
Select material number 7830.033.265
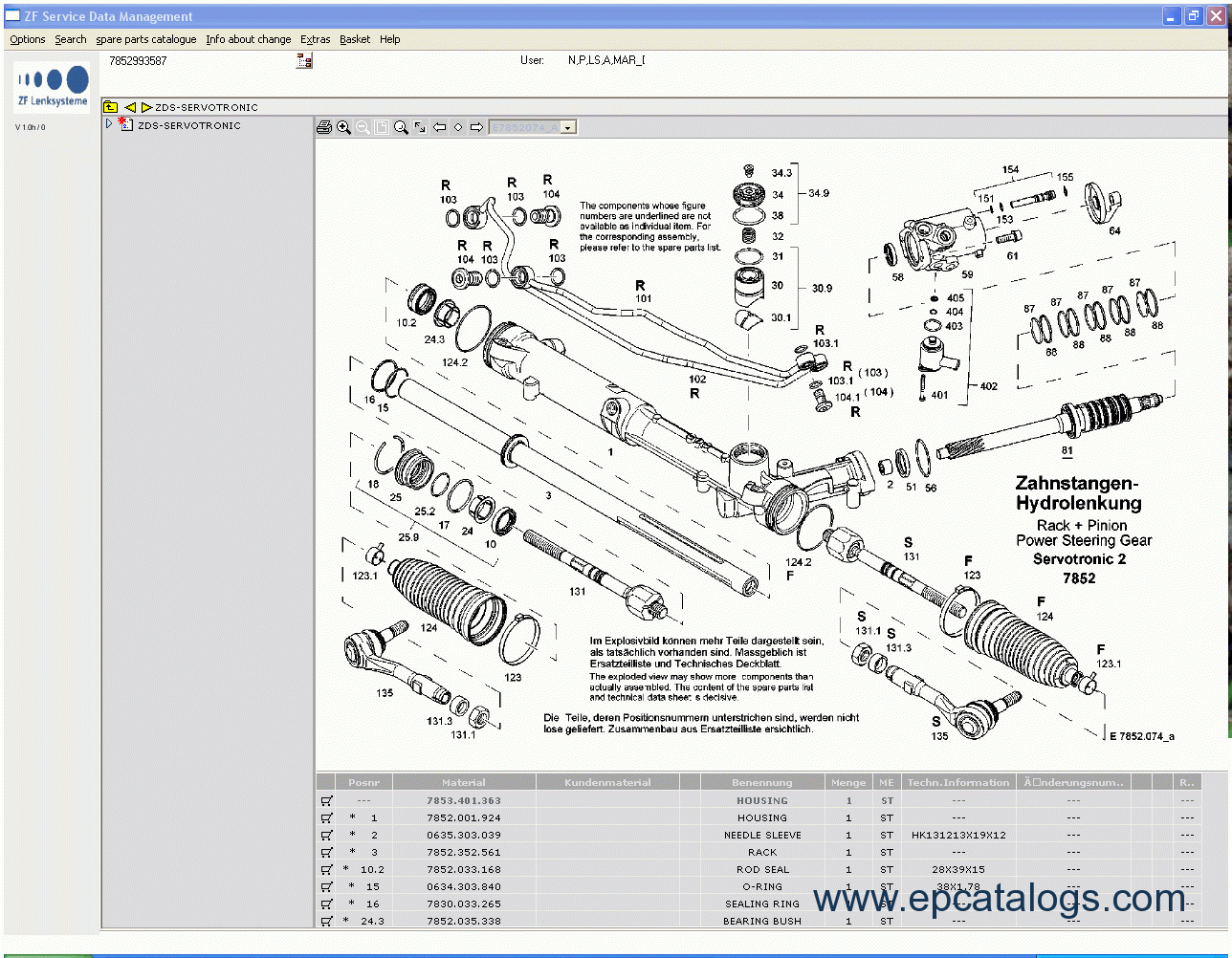tap(464, 904)
